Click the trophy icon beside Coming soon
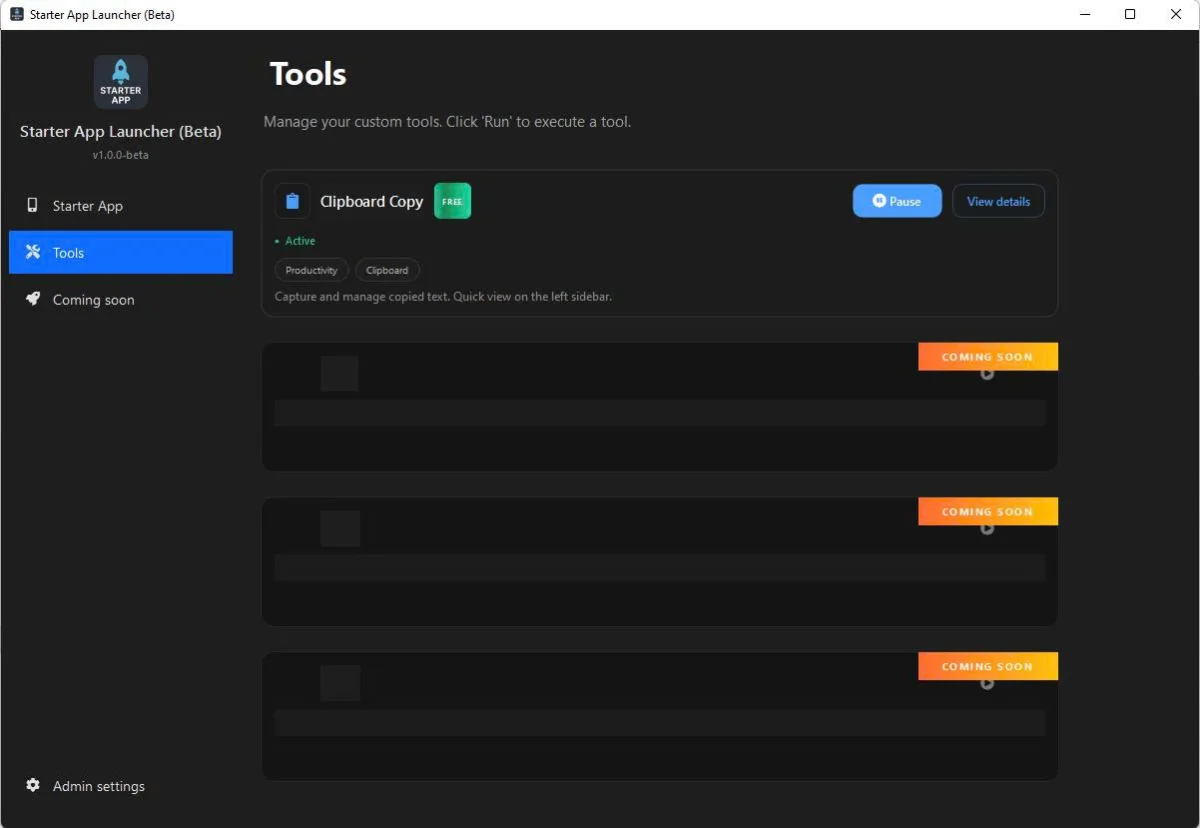The height and width of the screenshot is (828, 1200). click(33, 299)
